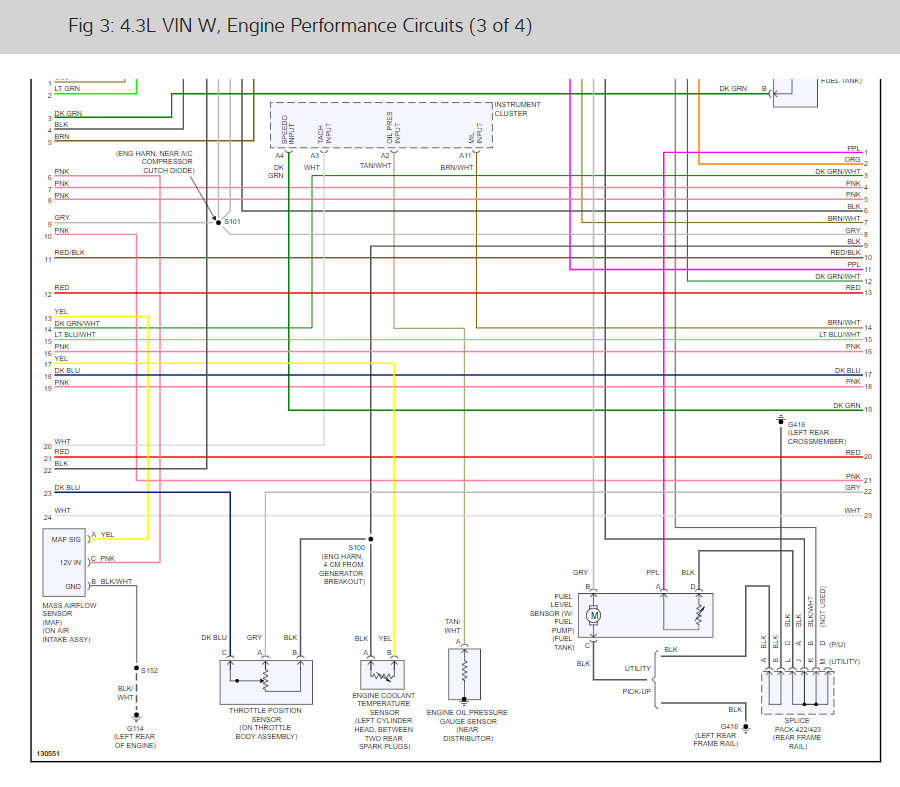The image size is (900, 787).
Task: Click the PICK-UP label near brace
Action: tap(637, 692)
